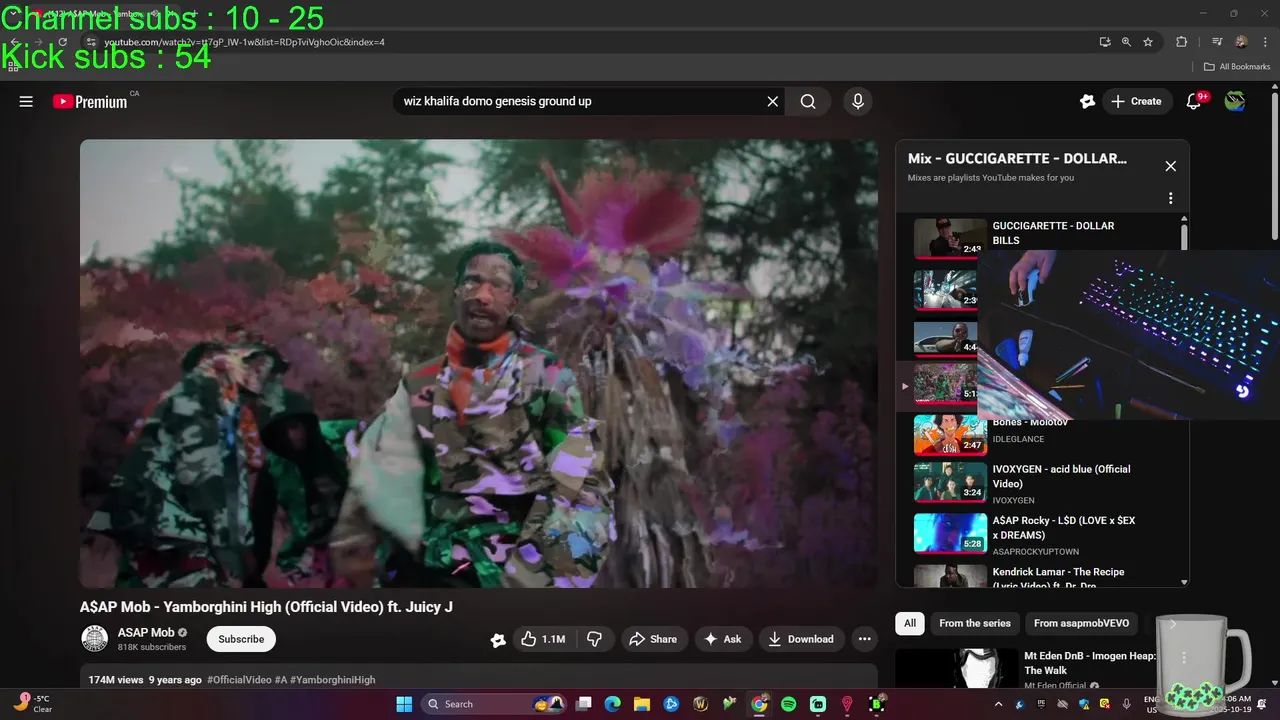
Task: Click the taskbar Search box
Action: 495,704
